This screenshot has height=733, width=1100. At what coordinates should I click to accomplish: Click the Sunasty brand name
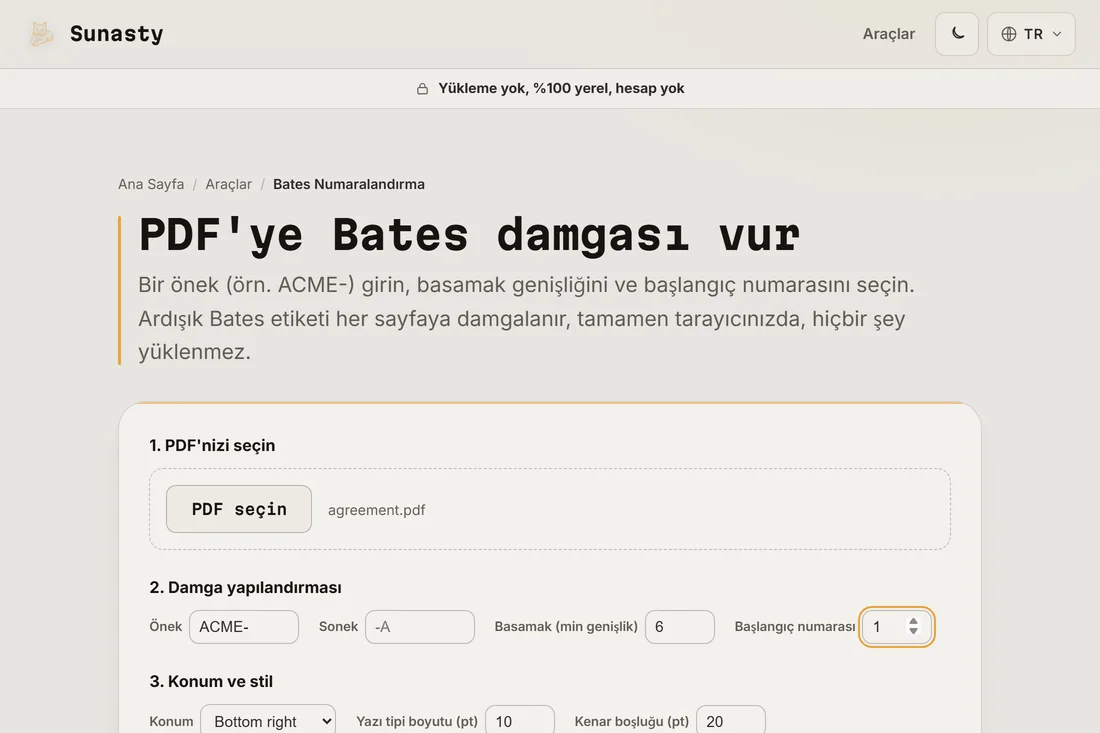point(116,34)
